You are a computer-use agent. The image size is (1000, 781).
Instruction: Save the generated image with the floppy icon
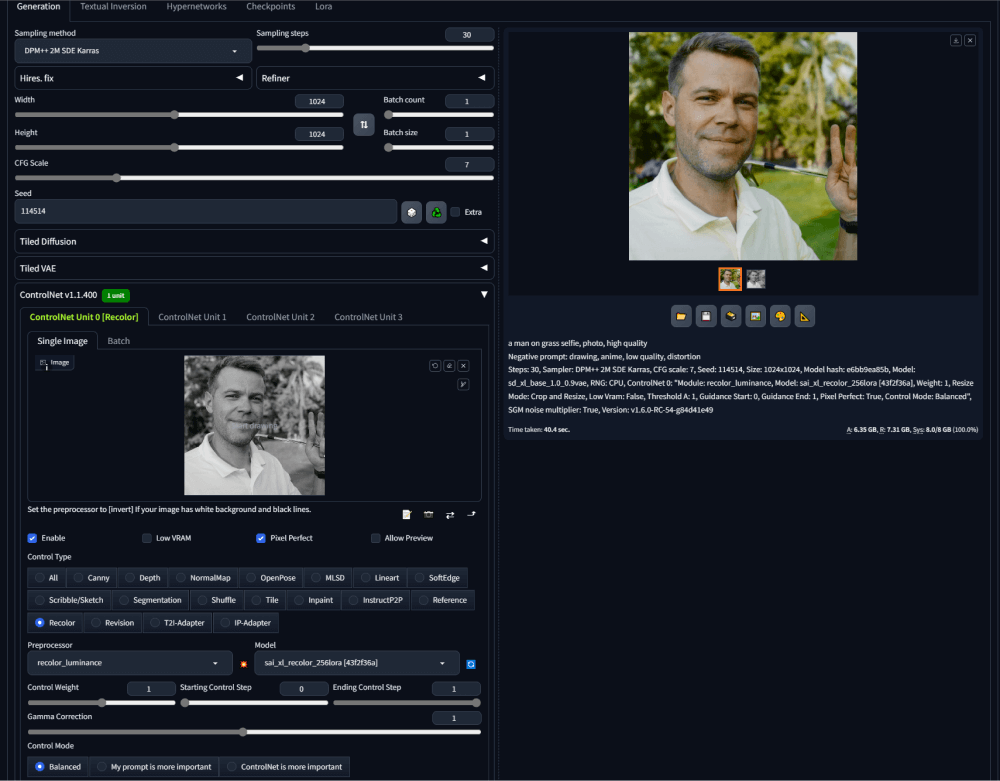(x=706, y=316)
